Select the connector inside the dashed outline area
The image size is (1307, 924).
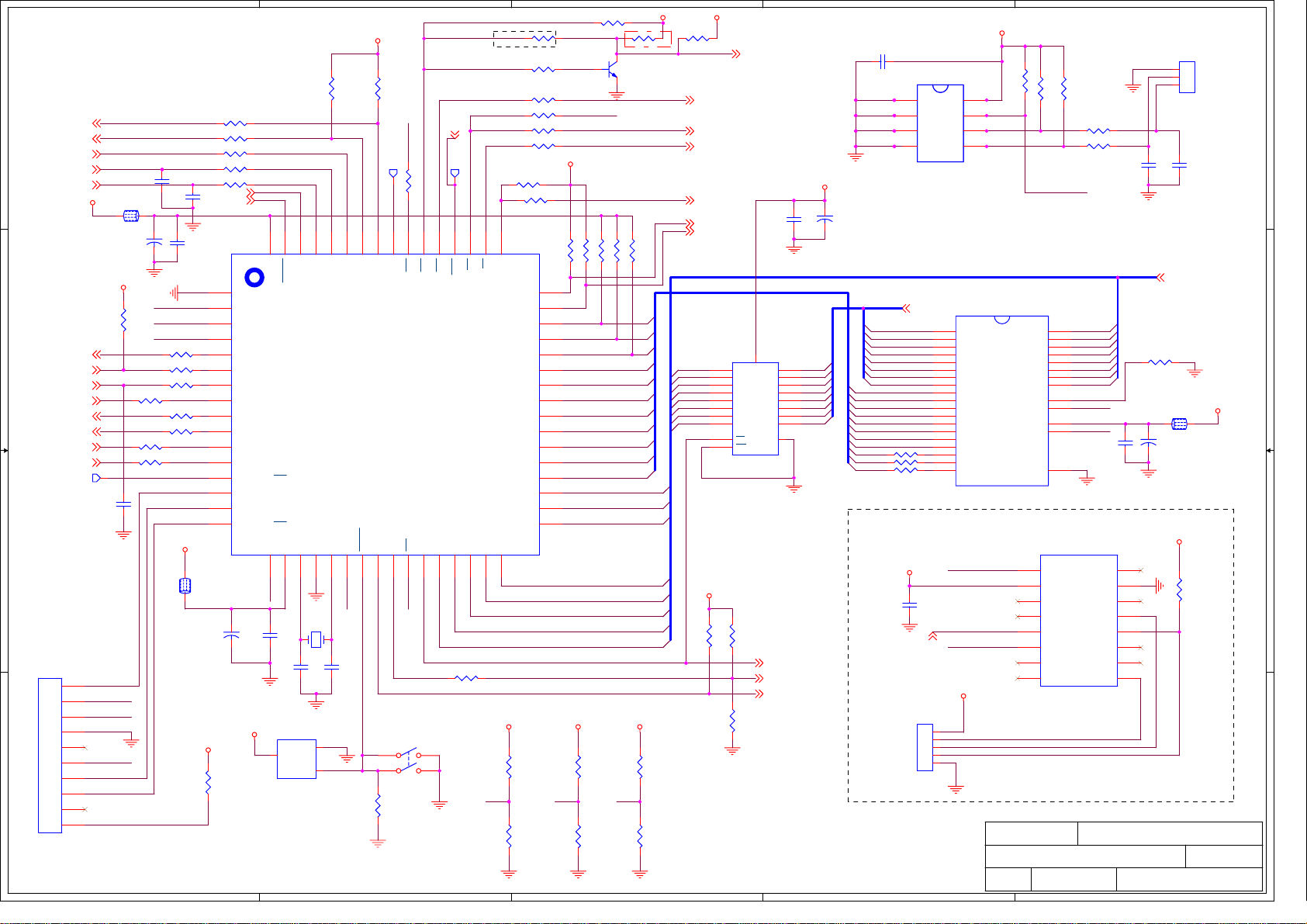tap(925, 747)
